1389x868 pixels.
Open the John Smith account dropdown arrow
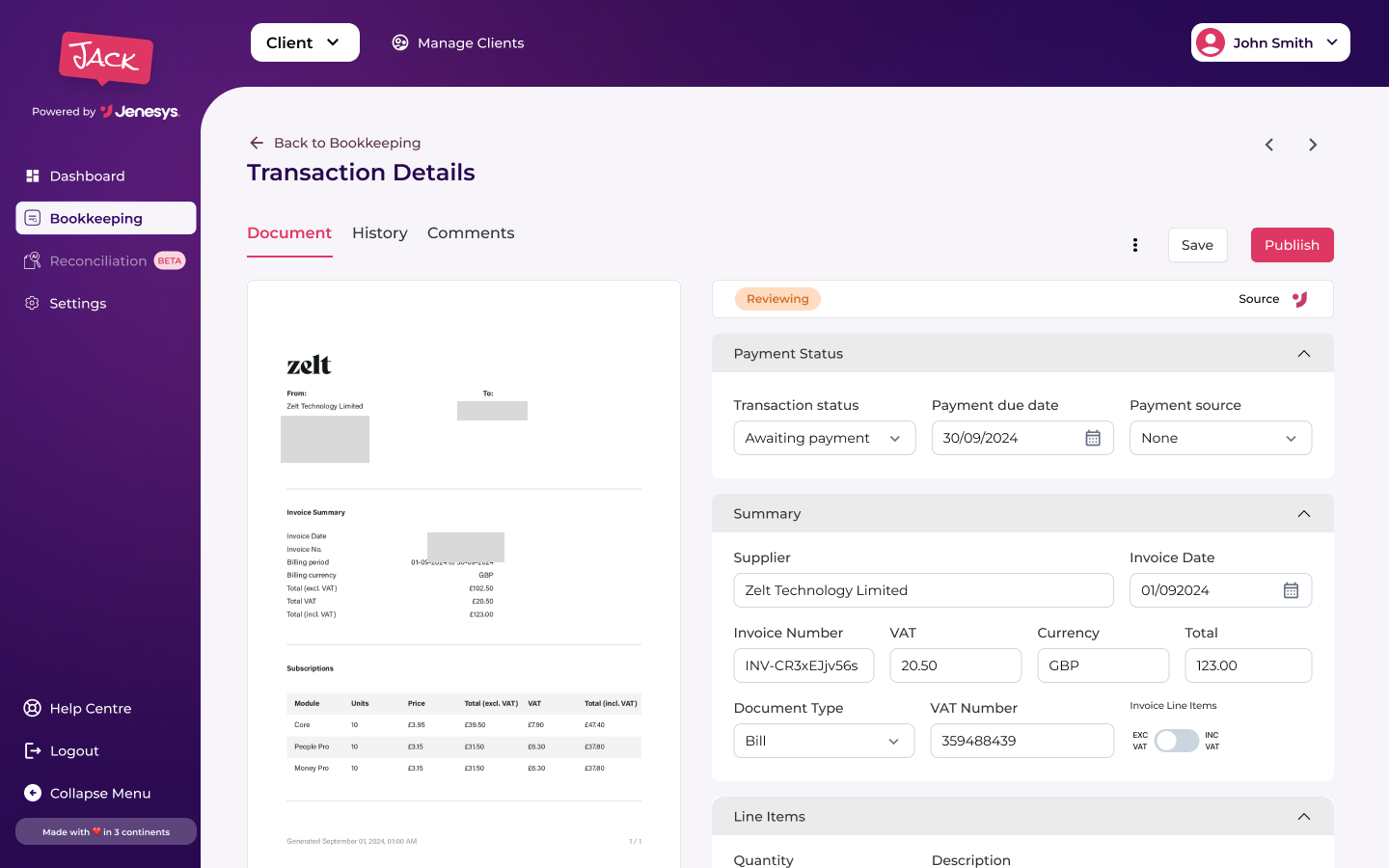[1332, 42]
